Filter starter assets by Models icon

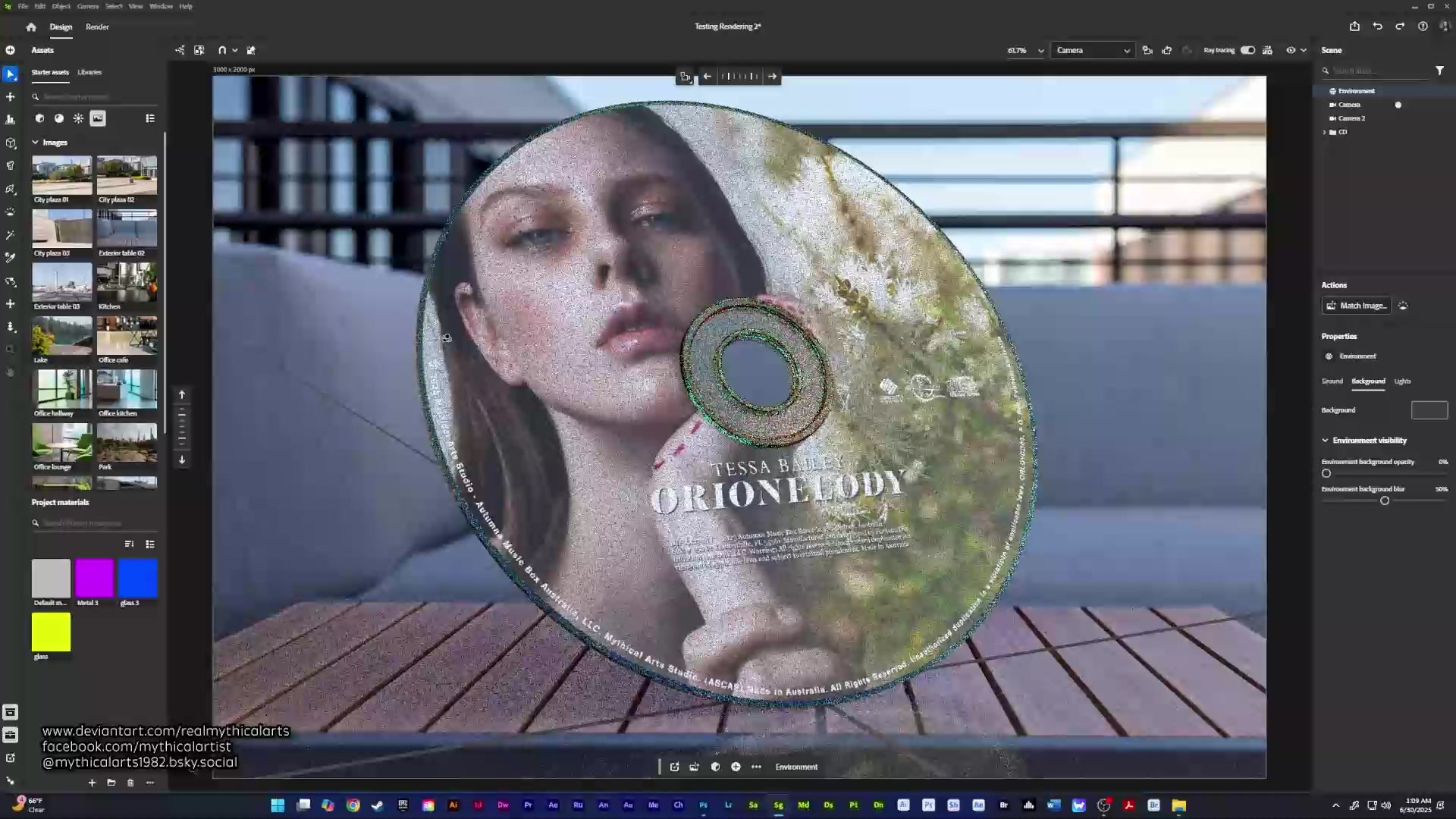point(39,118)
